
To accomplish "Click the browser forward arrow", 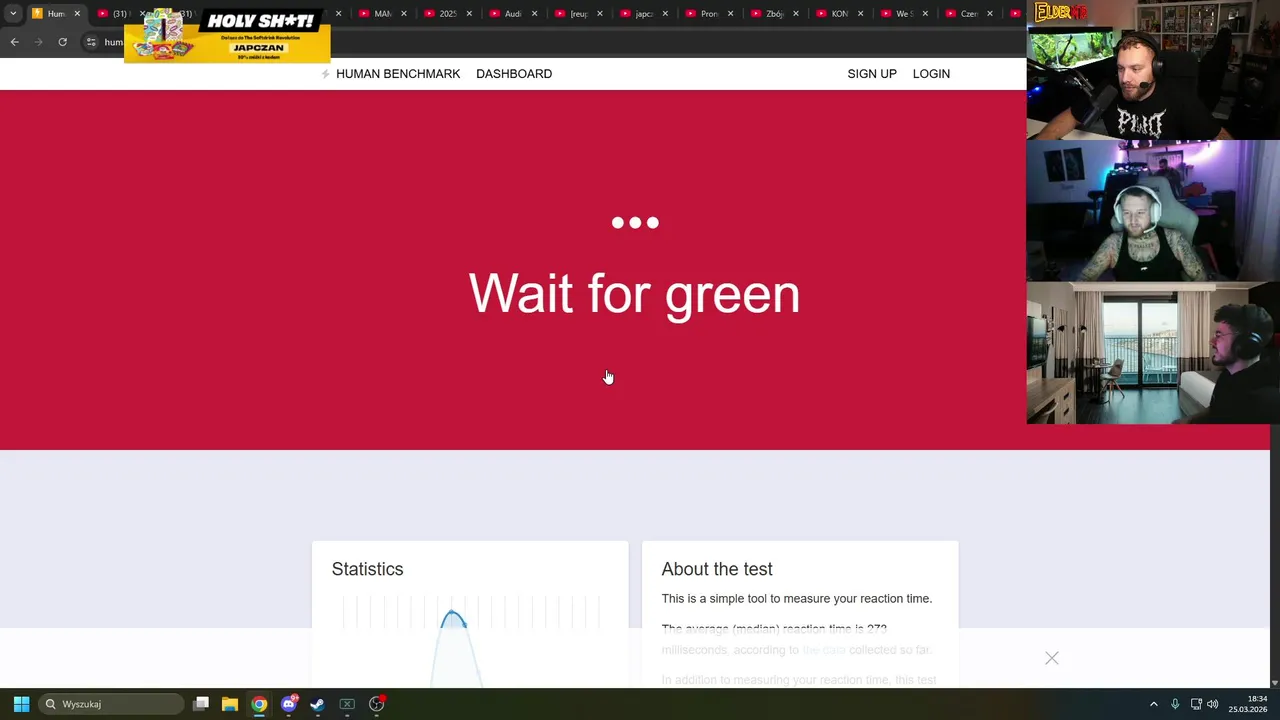I will point(38,42).
